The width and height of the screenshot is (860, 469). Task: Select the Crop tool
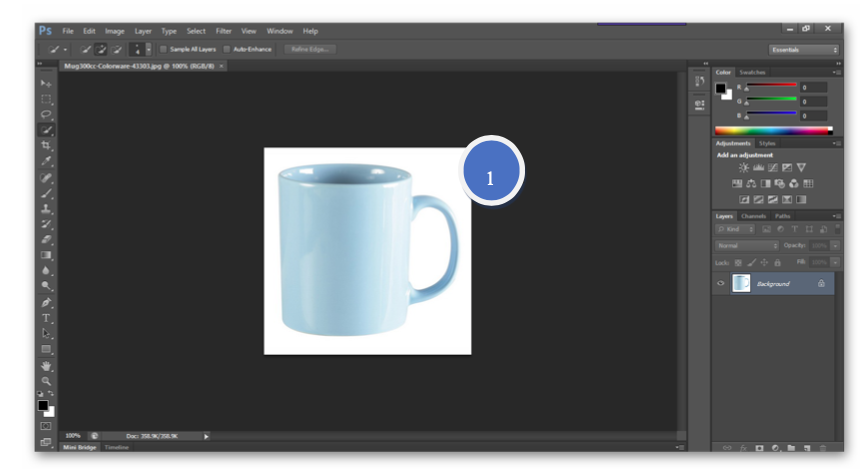click(46, 145)
